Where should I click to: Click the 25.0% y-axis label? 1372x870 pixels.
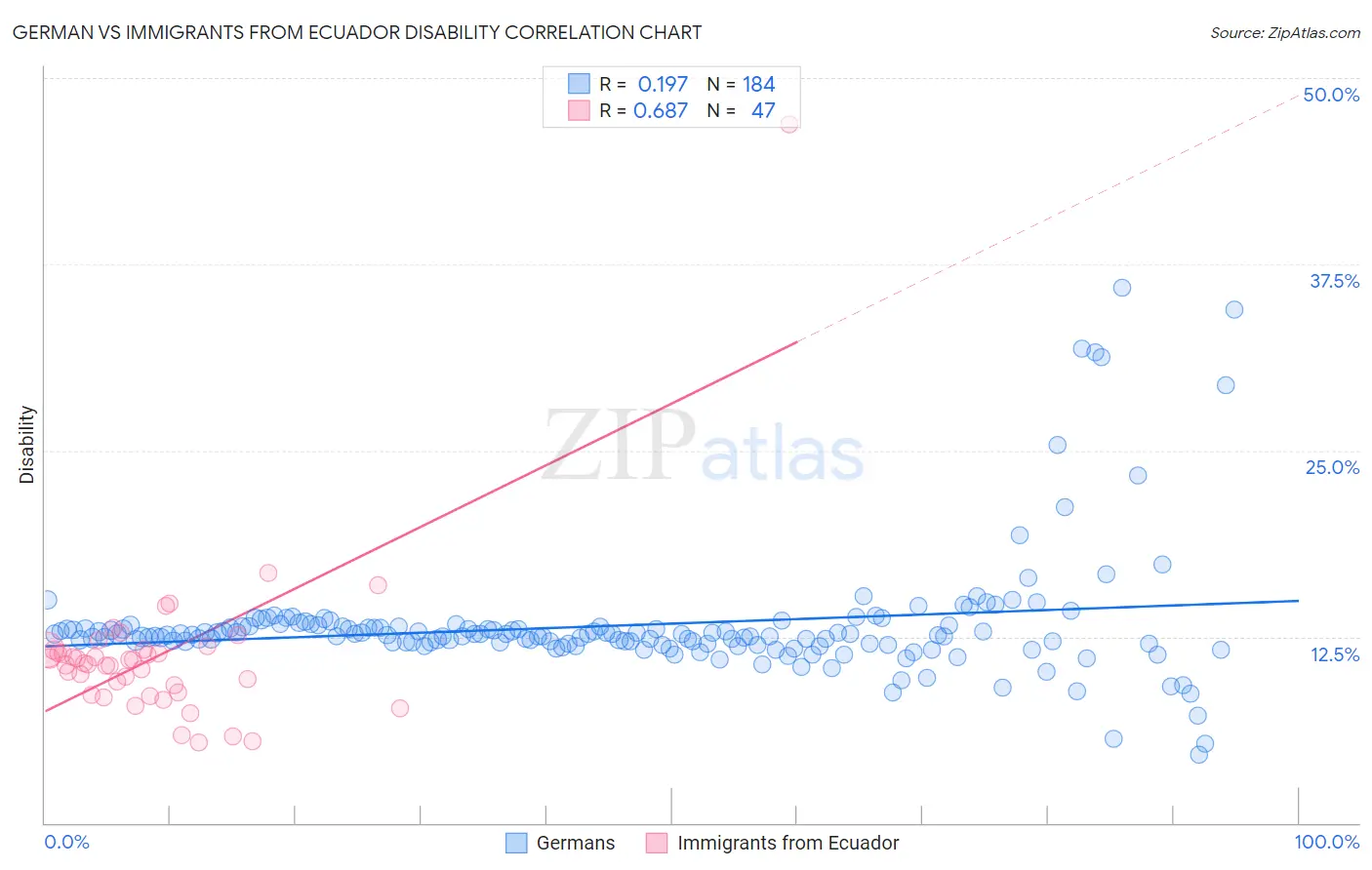click(x=1332, y=467)
